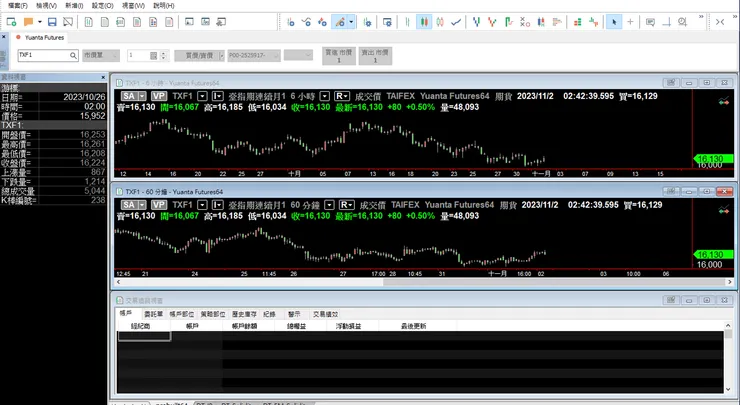This screenshot has width=740, height=405.
Task: Select the hollow candlestick chart style
Action: (440, 22)
